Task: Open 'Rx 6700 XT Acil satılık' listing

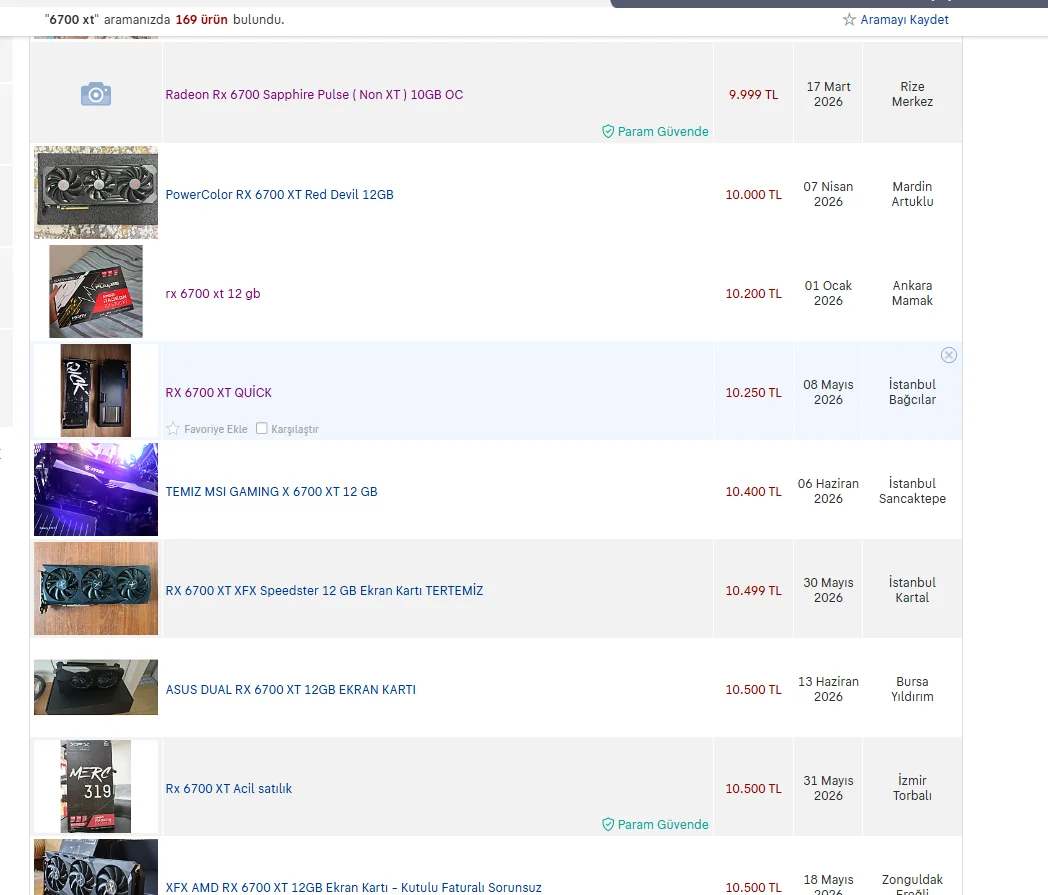Action: tap(229, 788)
